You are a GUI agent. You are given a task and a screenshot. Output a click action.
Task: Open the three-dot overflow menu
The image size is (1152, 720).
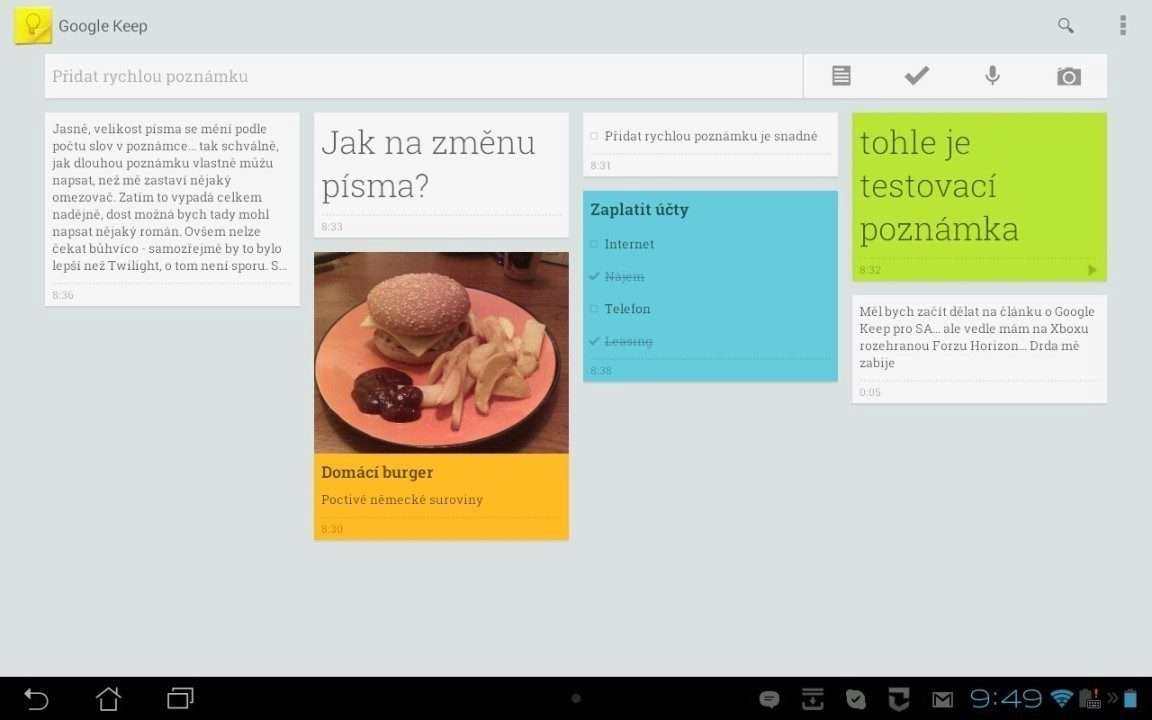click(1123, 25)
